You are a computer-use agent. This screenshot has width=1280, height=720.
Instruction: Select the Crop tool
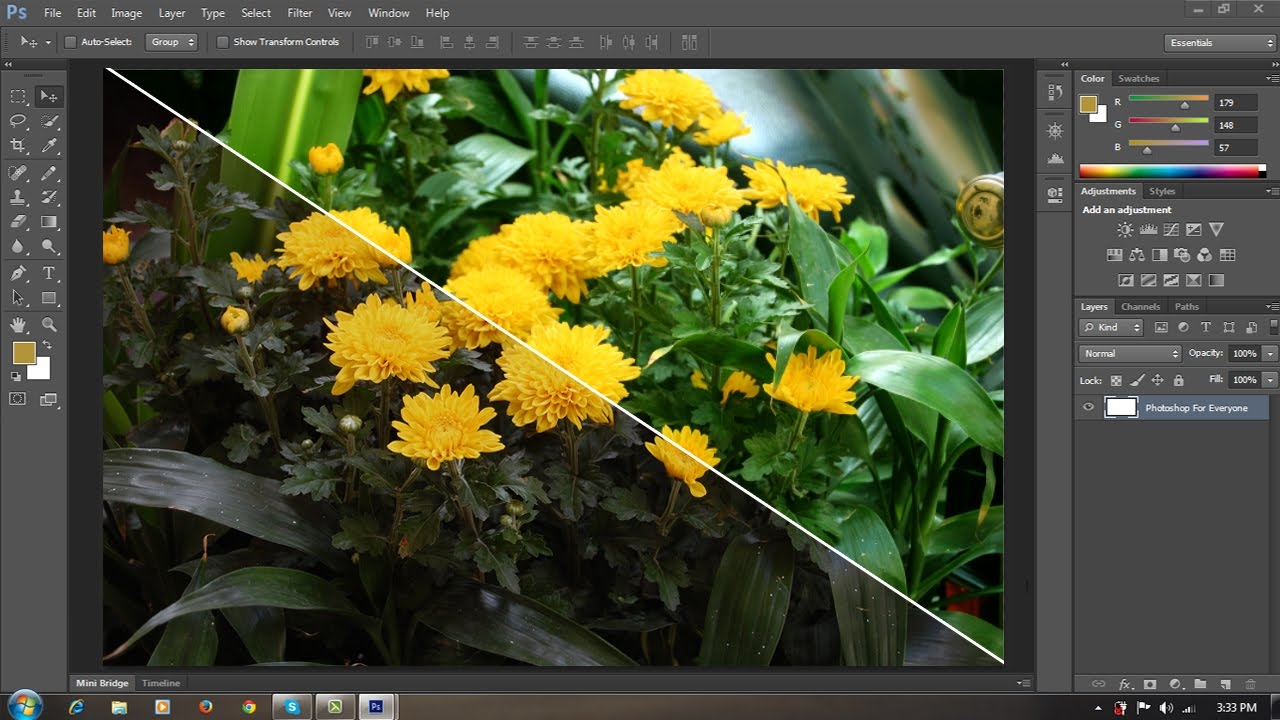18,146
